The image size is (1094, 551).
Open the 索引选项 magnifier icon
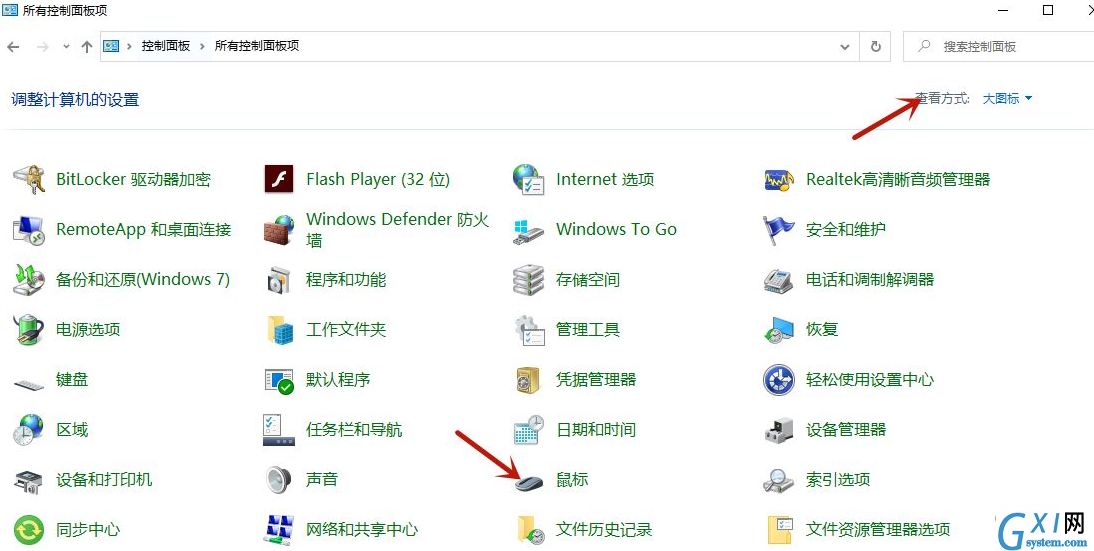(779, 480)
